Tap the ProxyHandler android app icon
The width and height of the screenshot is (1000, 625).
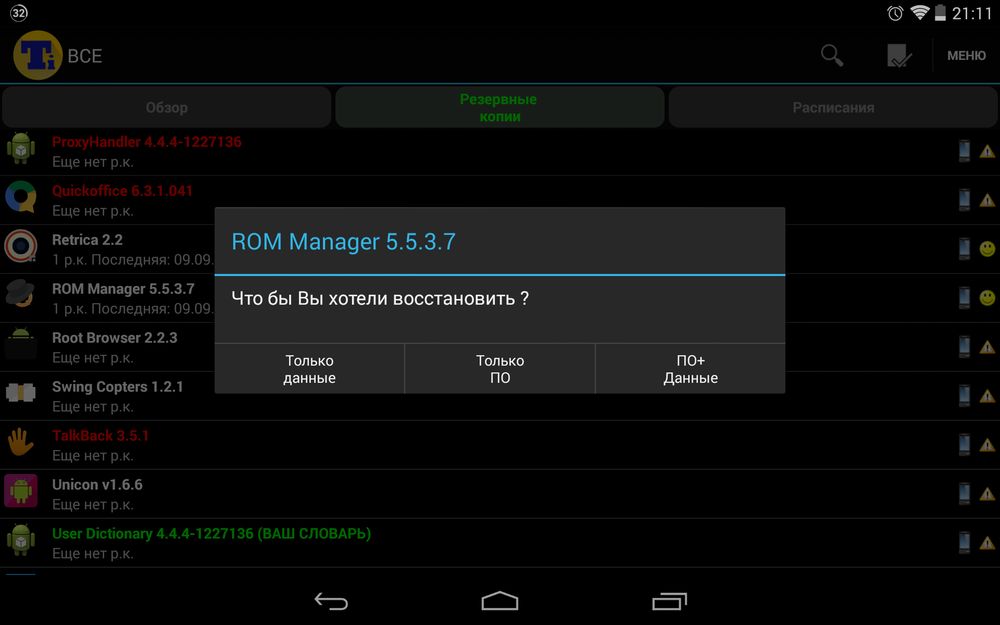coord(20,149)
